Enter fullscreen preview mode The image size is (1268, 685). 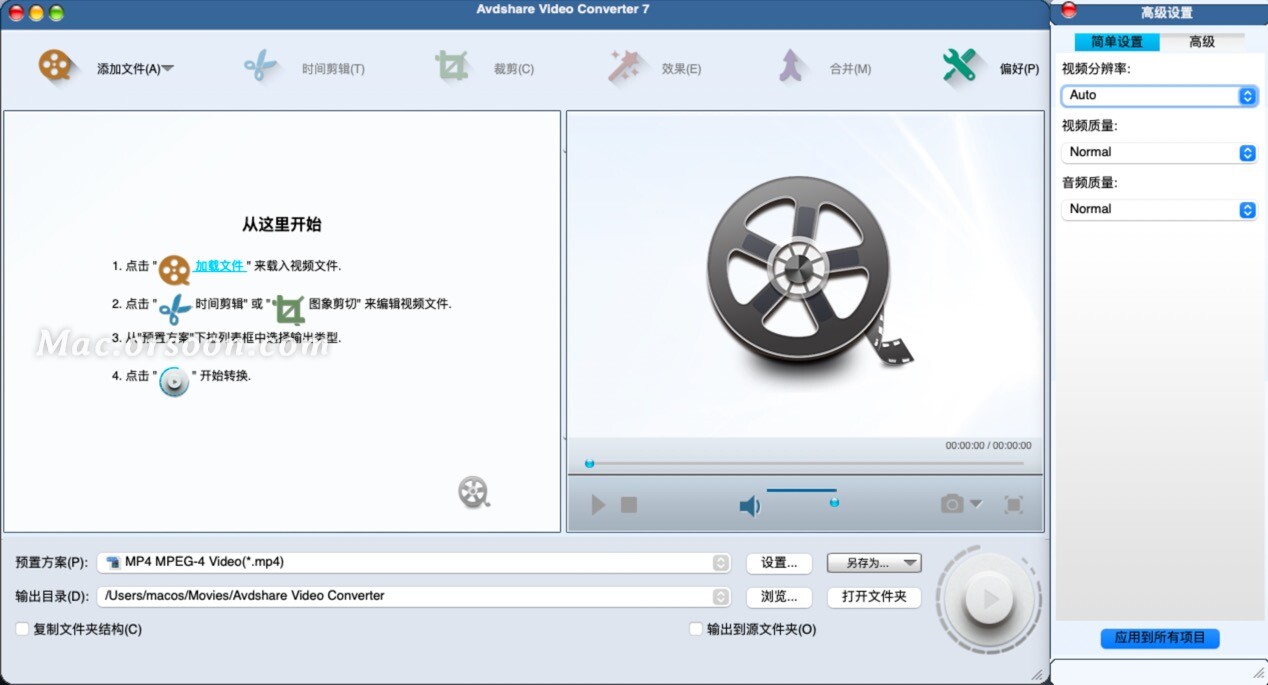click(1014, 505)
